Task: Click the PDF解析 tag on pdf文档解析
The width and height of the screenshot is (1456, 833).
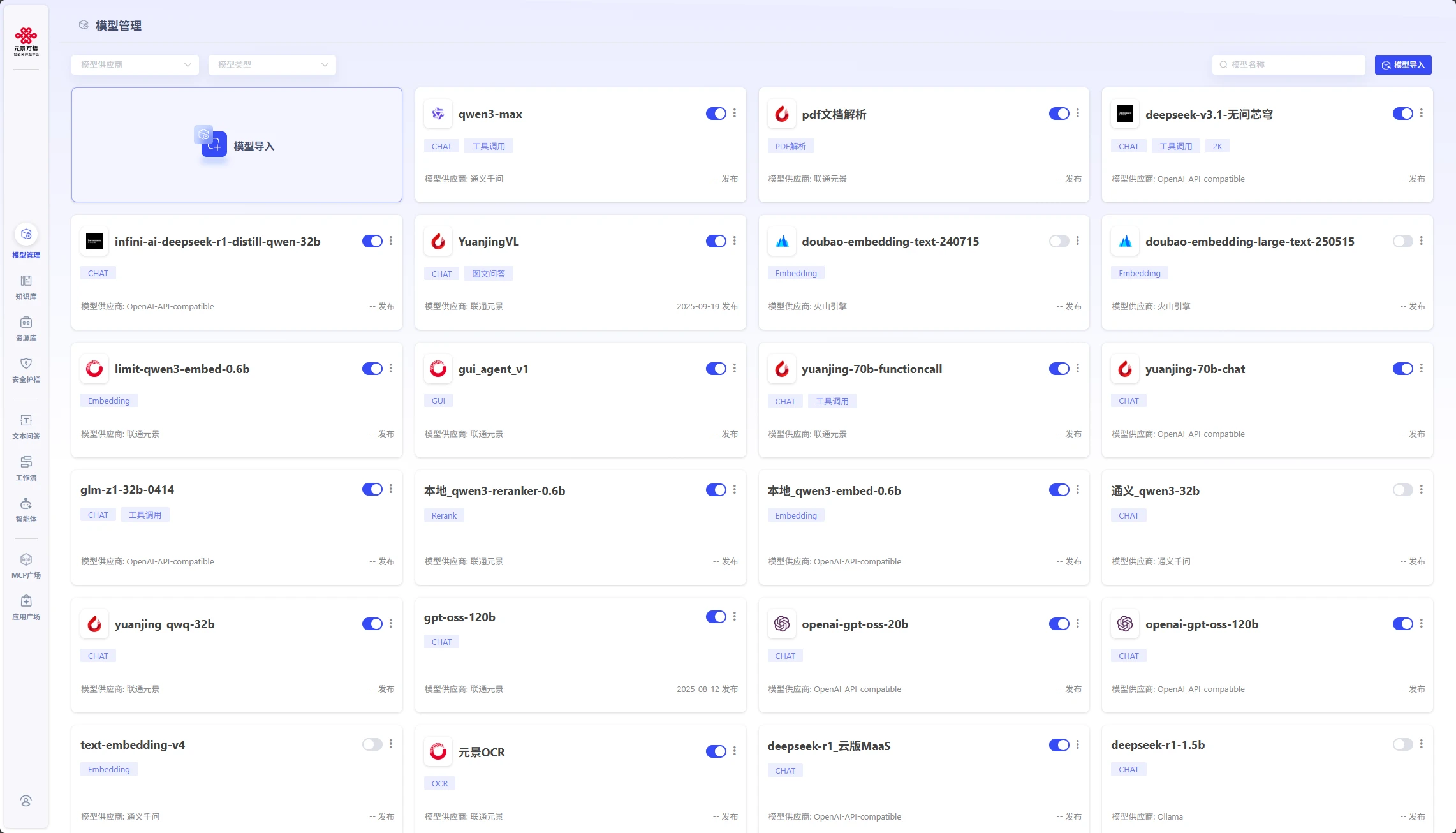Action: tap(790, 146)
